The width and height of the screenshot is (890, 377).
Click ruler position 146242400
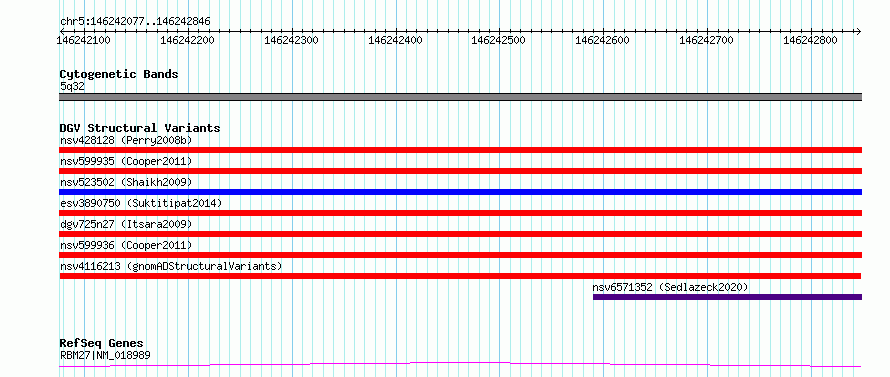[395, 40]
